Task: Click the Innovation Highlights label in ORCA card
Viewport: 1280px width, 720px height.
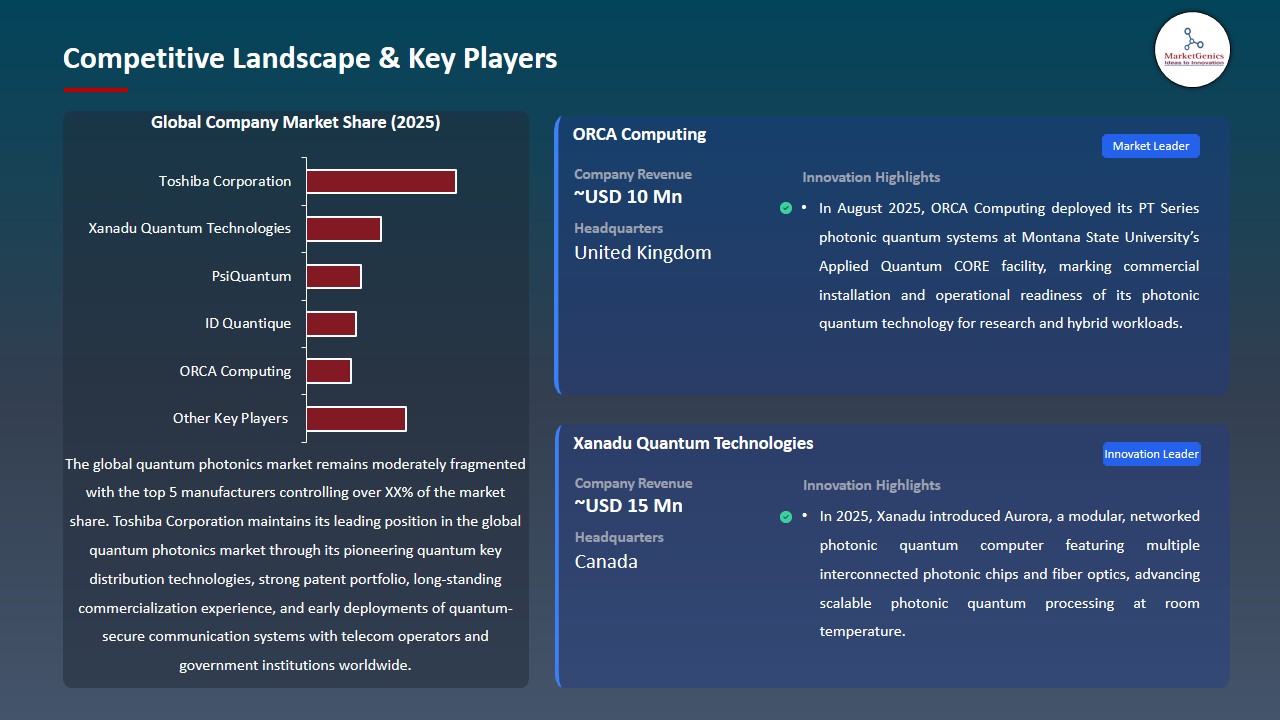Action: pos(871,177)
